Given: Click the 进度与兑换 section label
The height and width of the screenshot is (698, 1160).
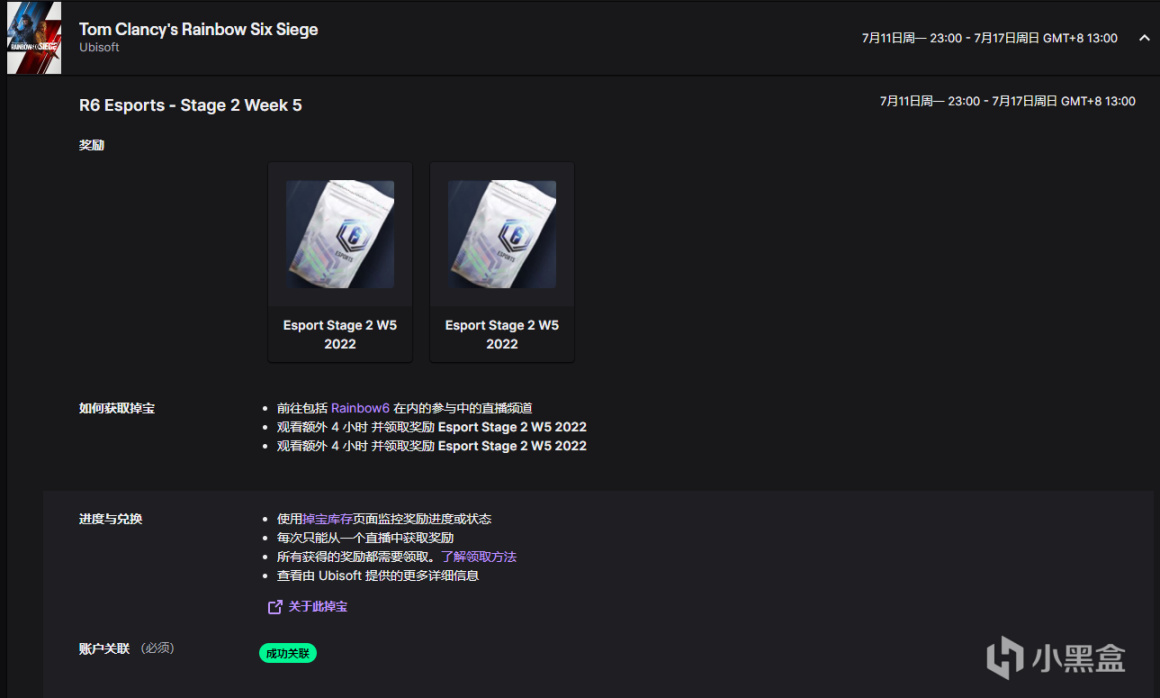Looking at the screenshot, I should click(110, 519).
